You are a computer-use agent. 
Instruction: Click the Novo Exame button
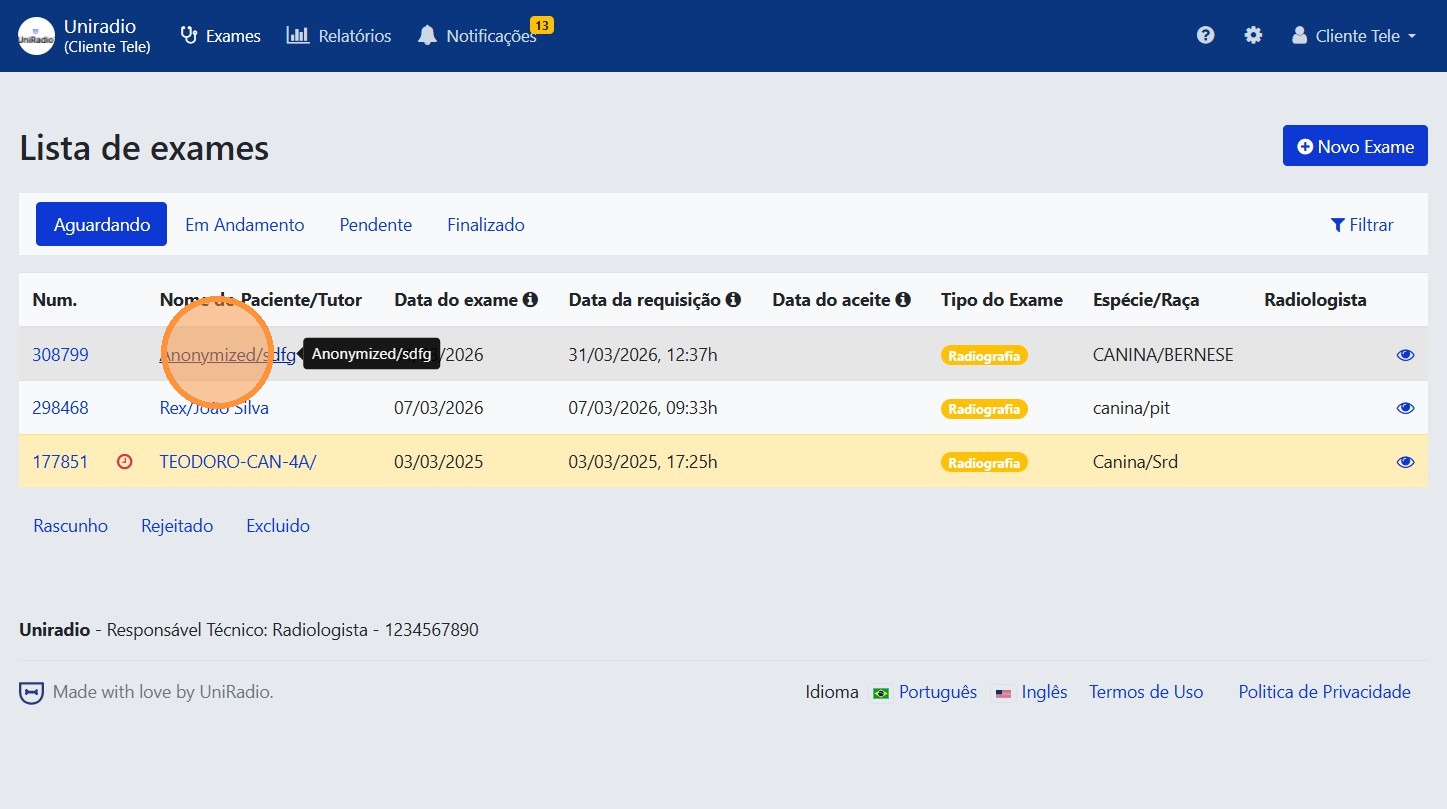[1354, 146]
